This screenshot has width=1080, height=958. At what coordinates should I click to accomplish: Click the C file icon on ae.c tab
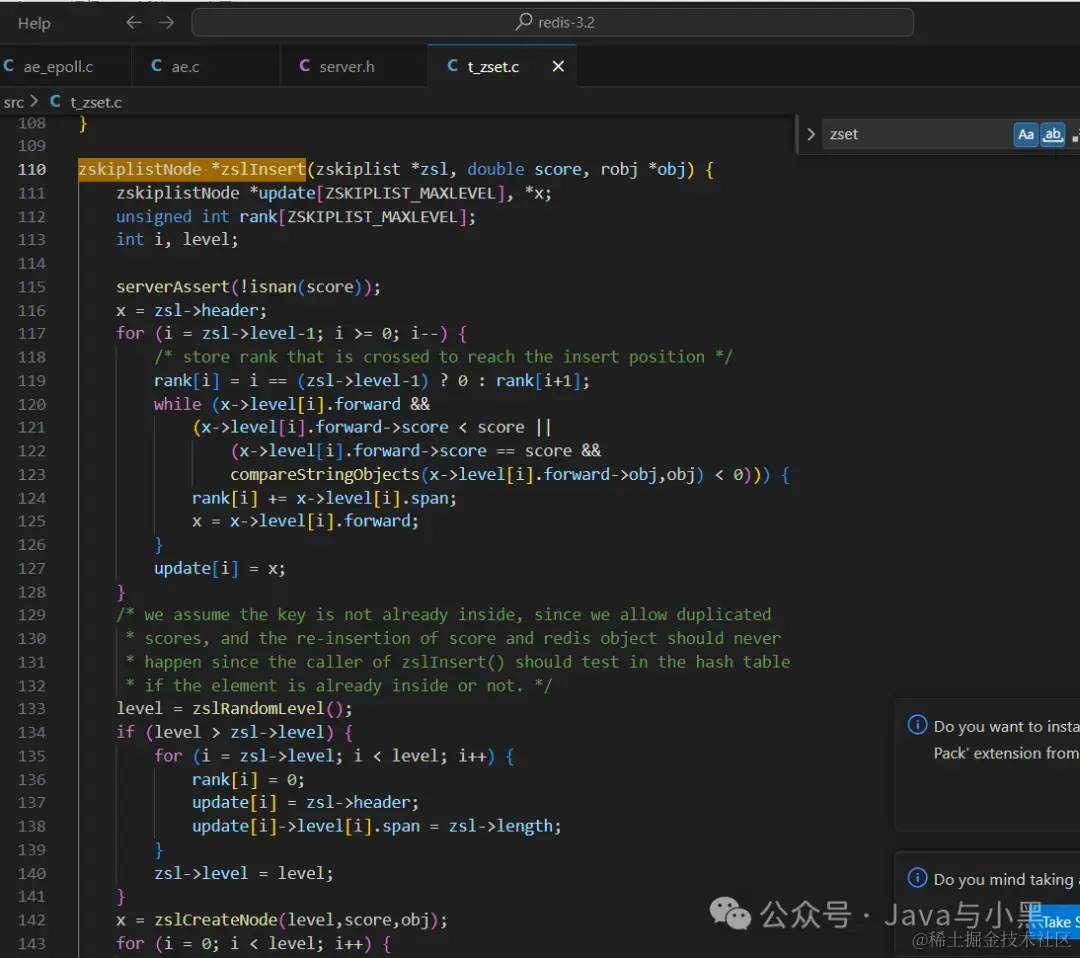pos(157,66)
